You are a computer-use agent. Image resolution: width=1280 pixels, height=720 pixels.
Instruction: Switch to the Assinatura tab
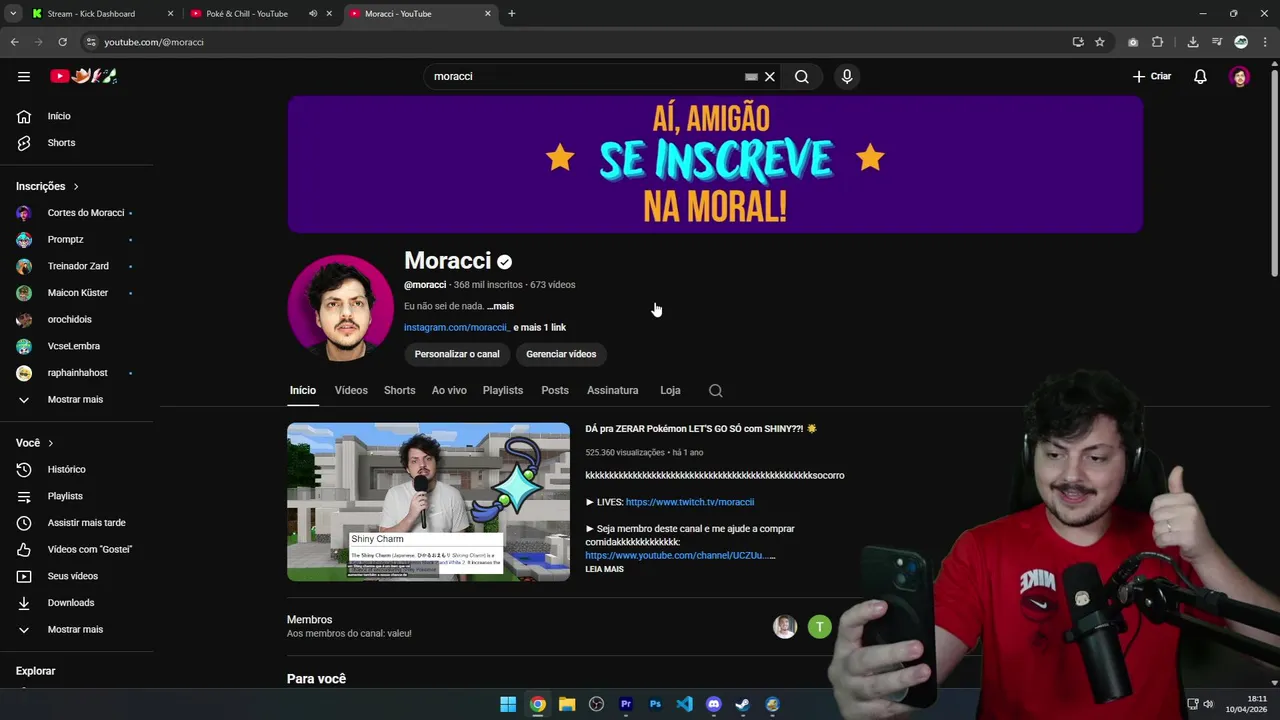point(612,390)
